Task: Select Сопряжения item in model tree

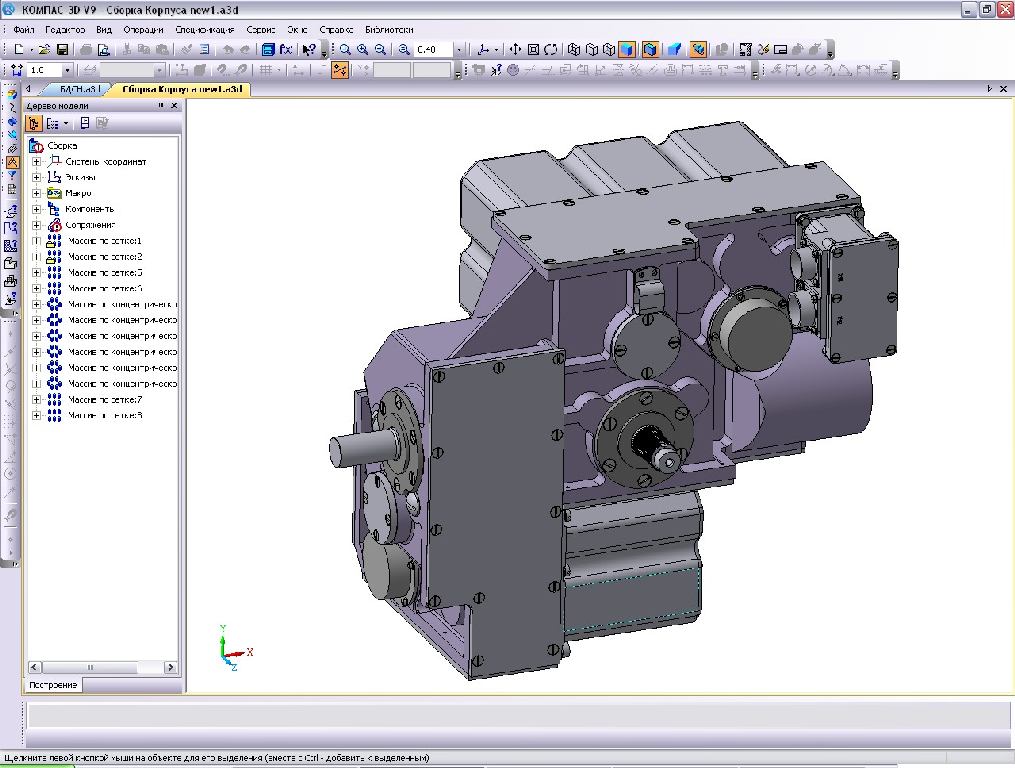Action: 90,225
